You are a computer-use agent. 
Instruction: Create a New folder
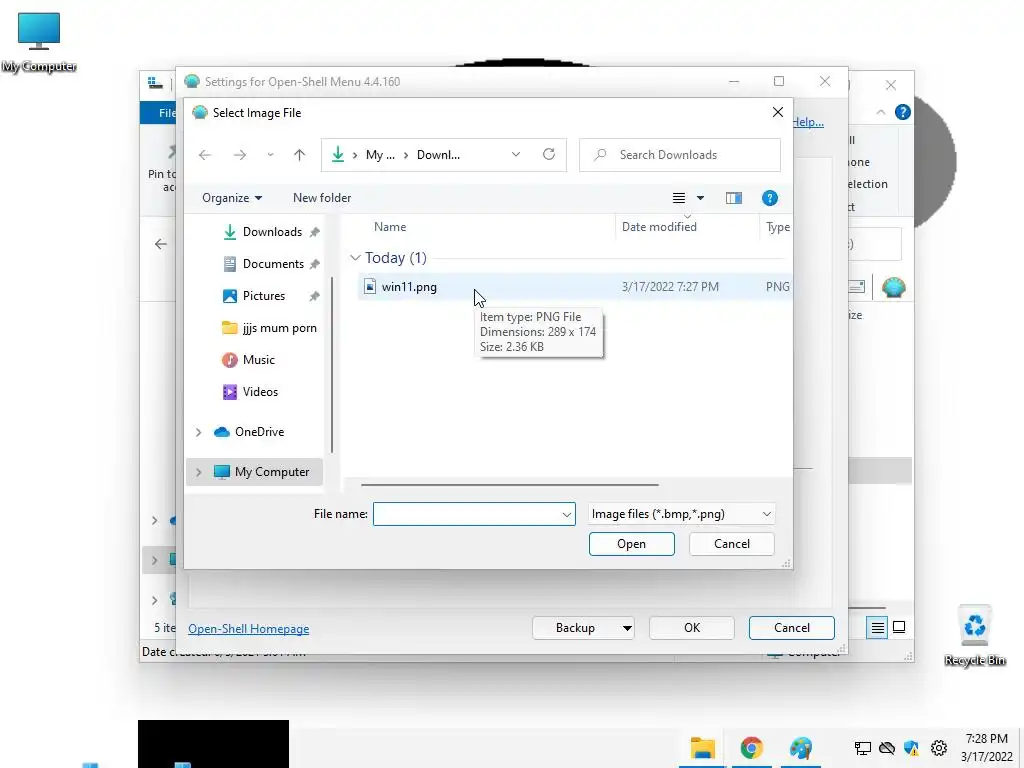point(322,198)
